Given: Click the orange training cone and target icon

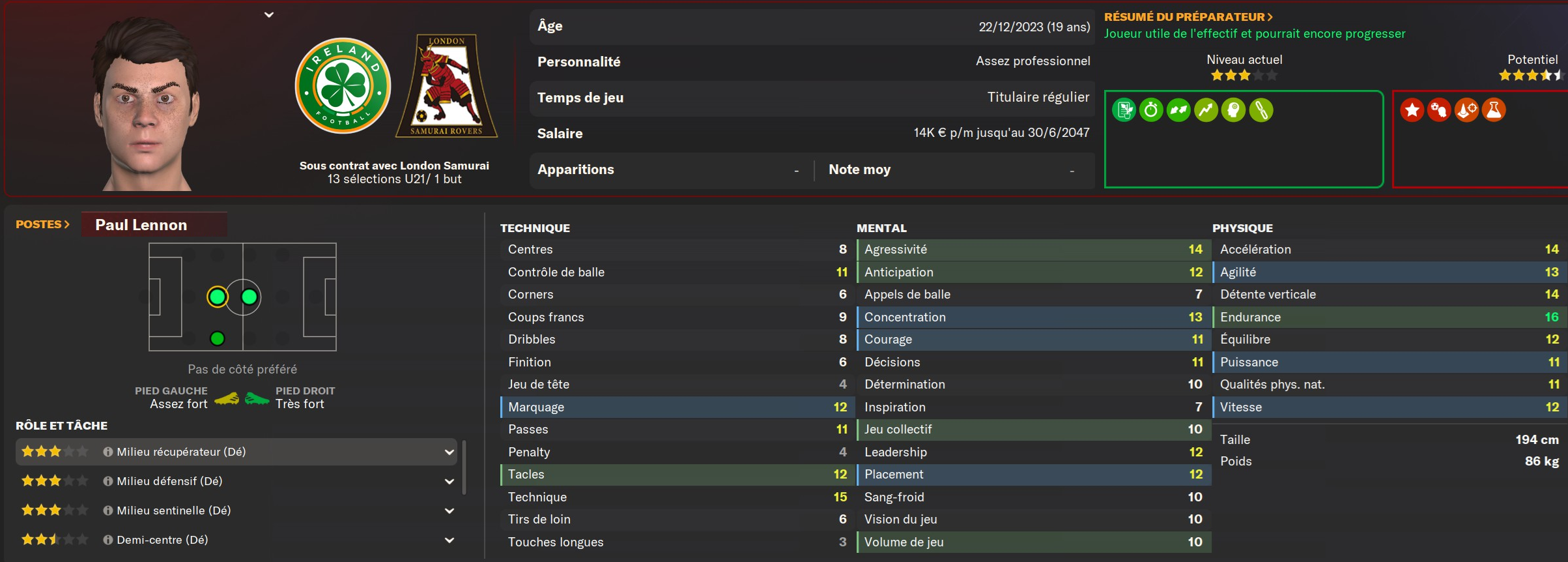Looking at the screenshot, I should tap(1466, 110).
